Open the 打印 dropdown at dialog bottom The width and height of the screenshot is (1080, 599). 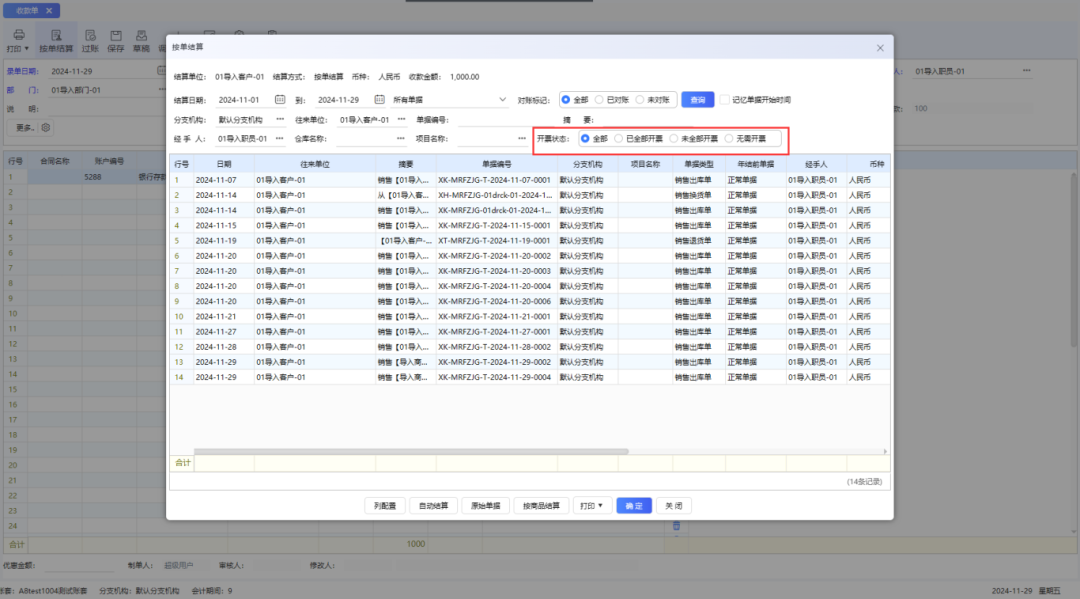(x=592, y=506)
